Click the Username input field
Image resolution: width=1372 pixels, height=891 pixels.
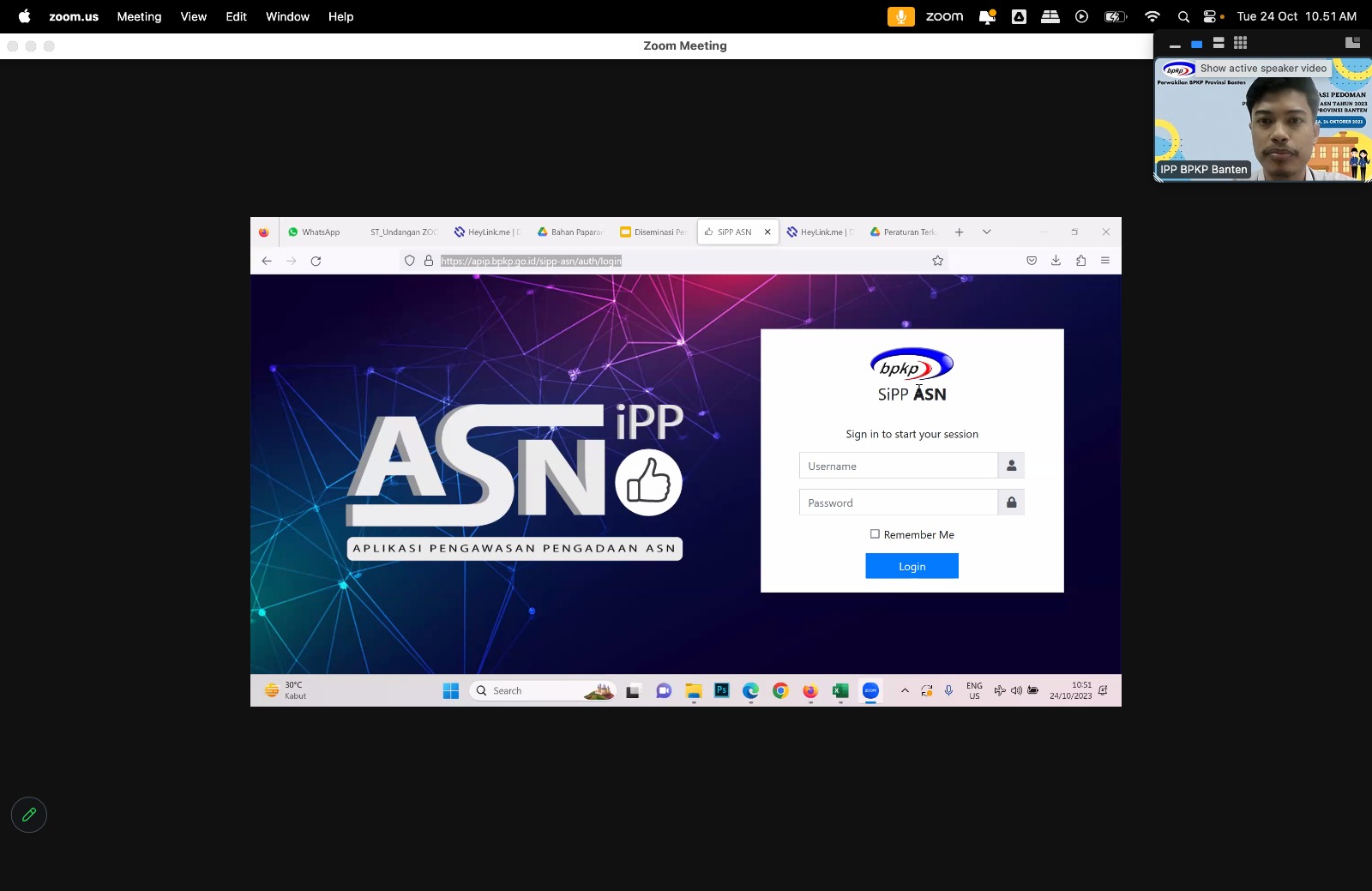(x=898, y=466)
